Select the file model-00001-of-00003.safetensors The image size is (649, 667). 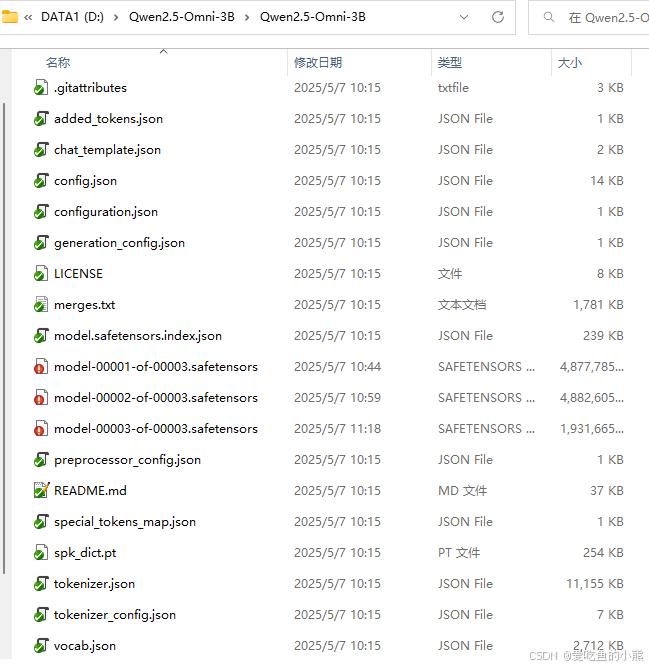(x=156, y=367)
